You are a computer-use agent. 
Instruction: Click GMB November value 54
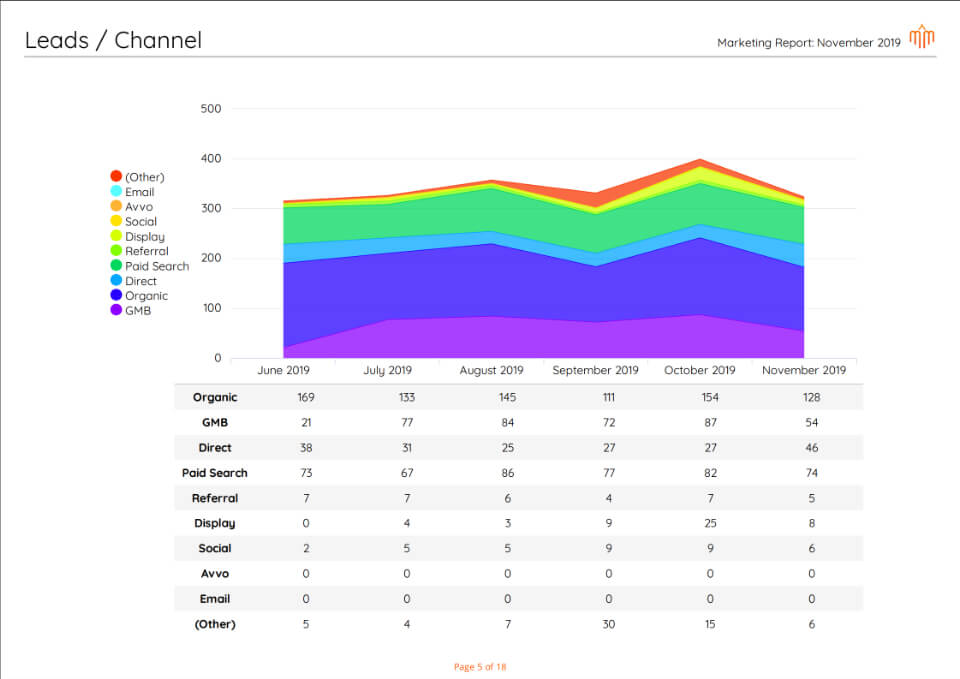[x=812, y=422]
